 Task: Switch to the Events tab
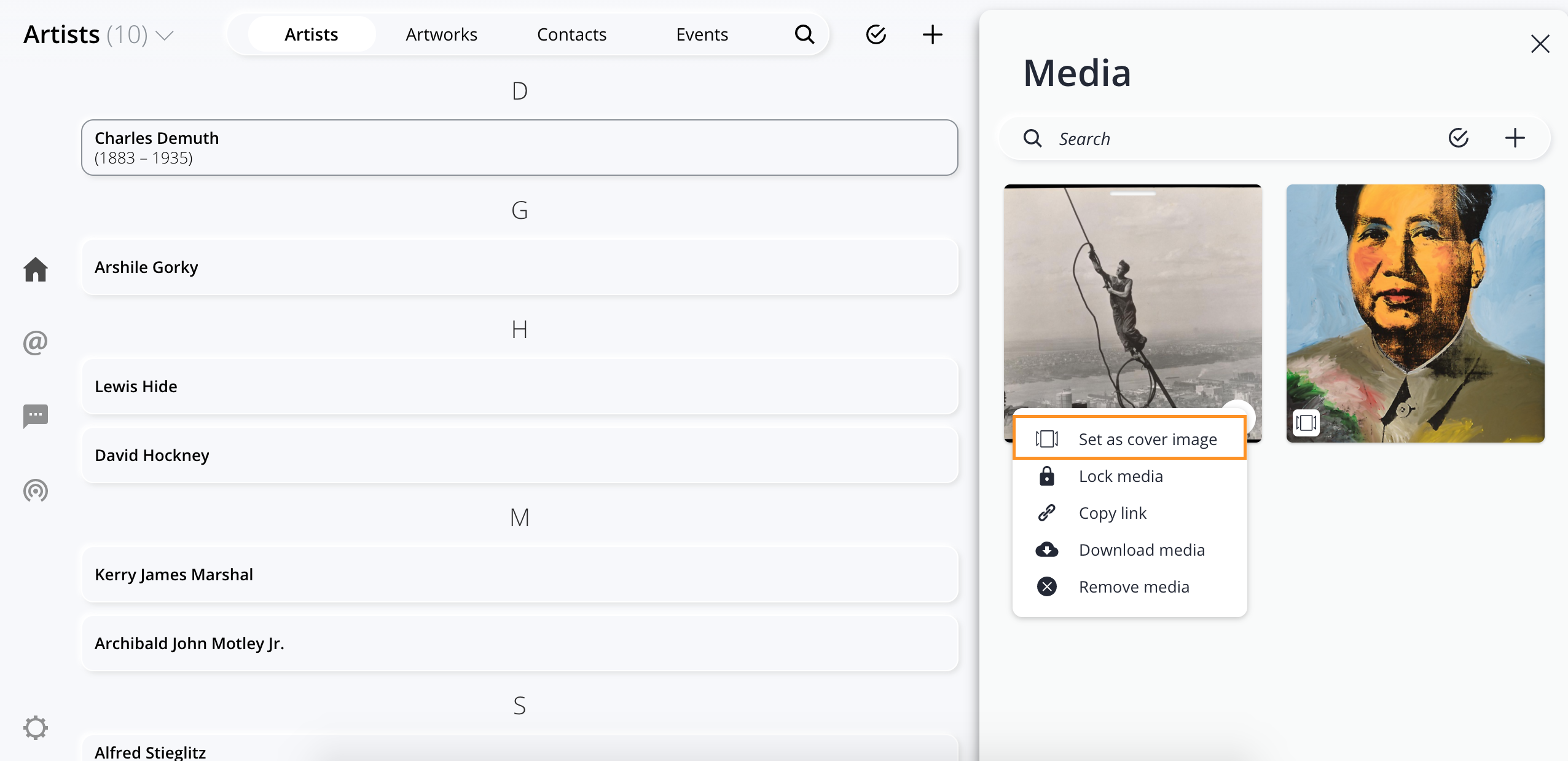point(702,34)
